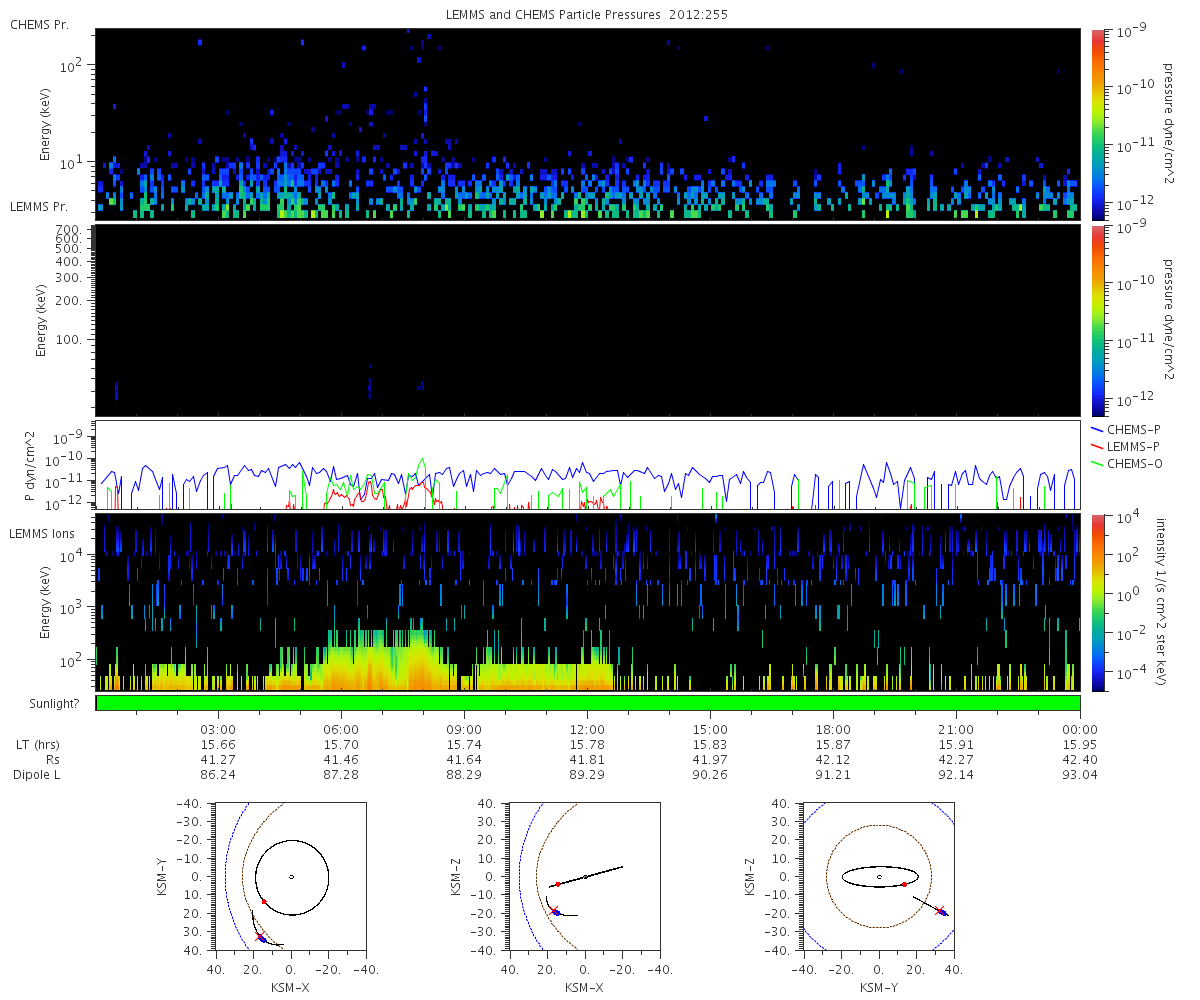1200x1000 pixels.
Task: Click the red marker in the KSM-X/KSM-Y orbit plot
Action: (x=264, y=902)
